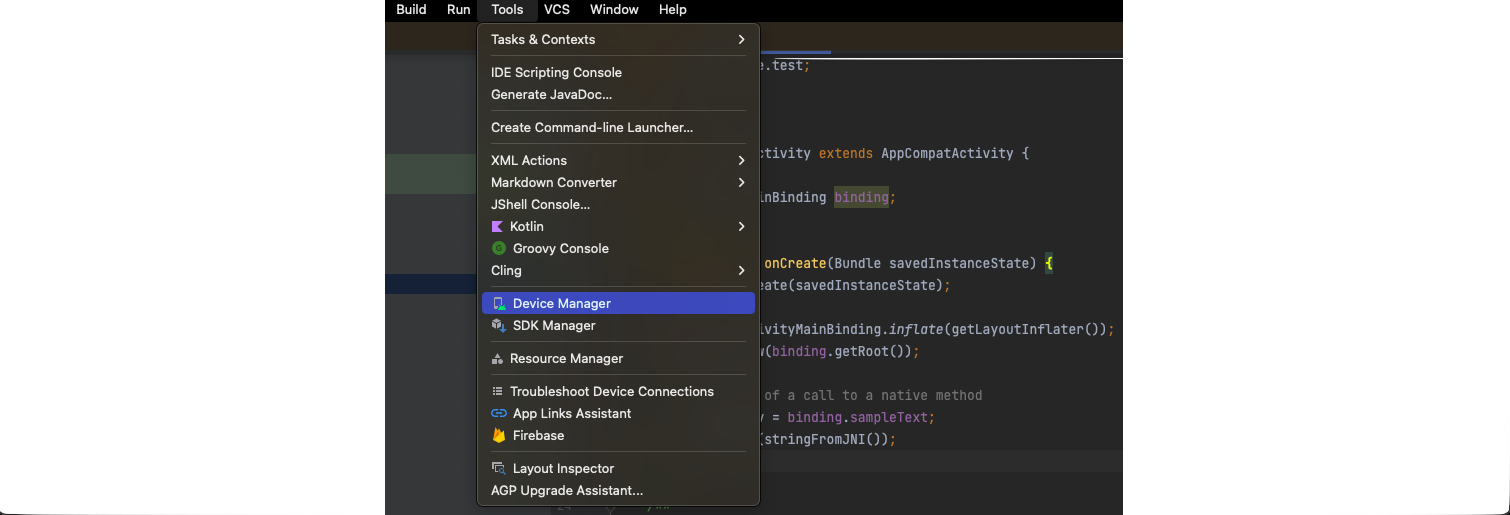Click the Kotlin logo icon
The image size is (1510, 515).
498,226
